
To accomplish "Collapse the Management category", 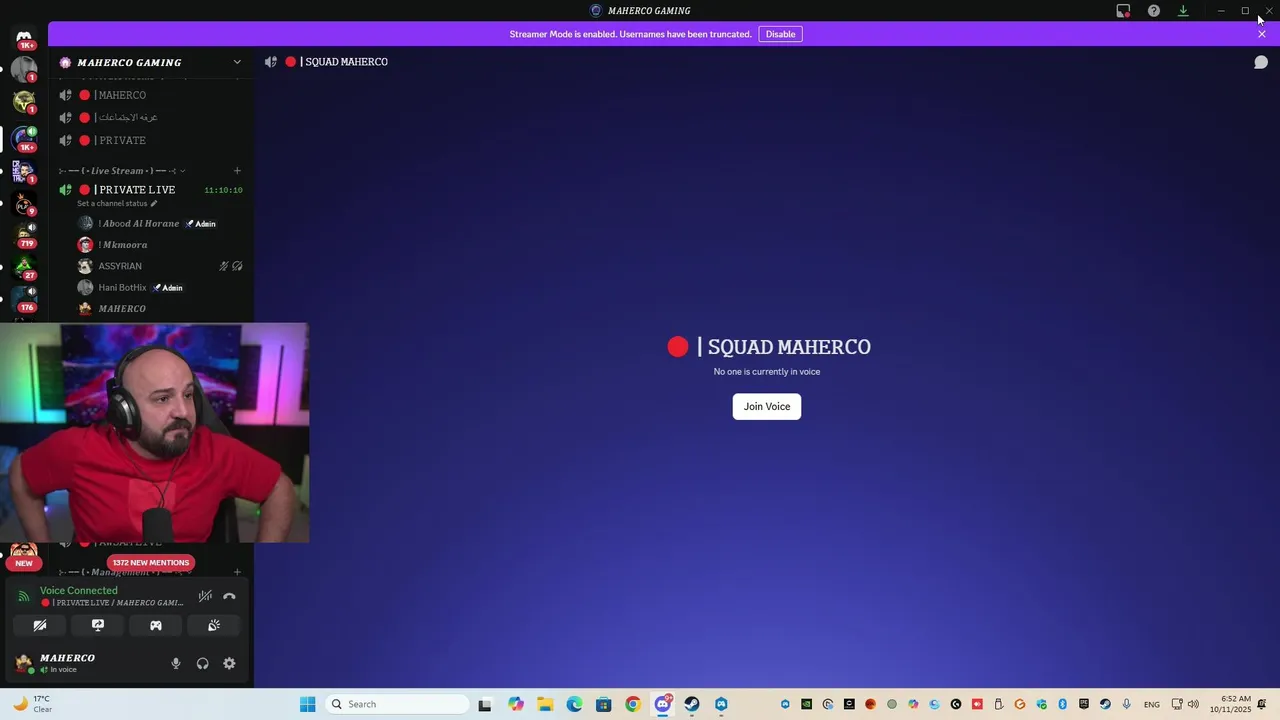I will [122, 572].
